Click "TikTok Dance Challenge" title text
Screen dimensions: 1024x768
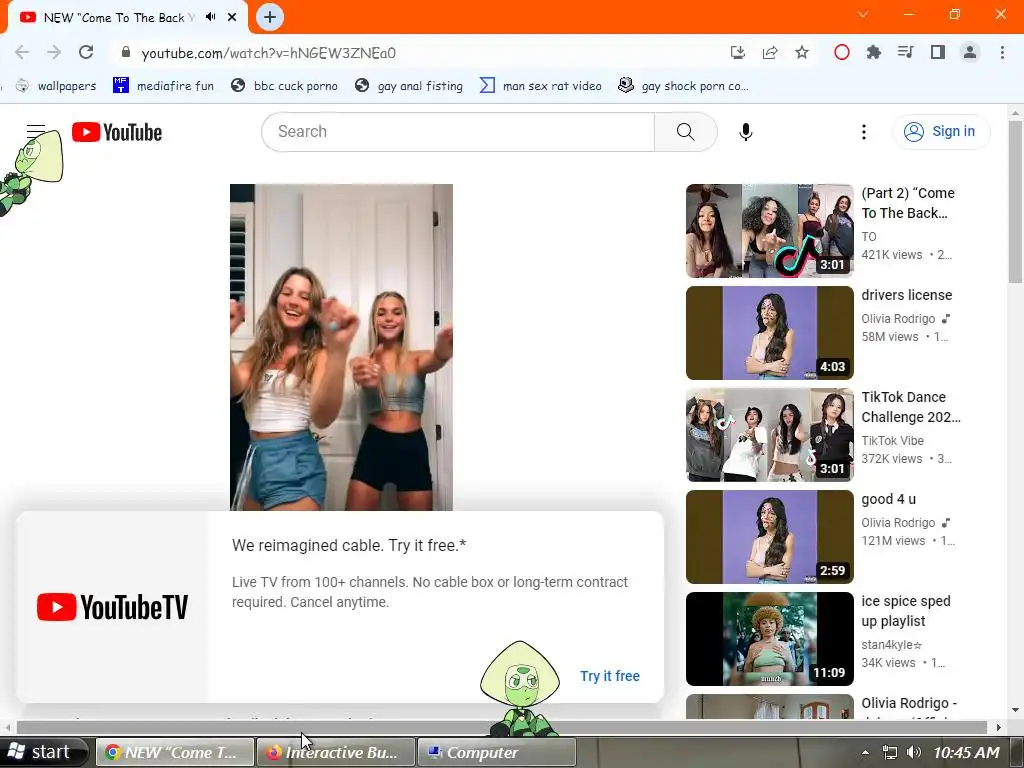point(910,407)
